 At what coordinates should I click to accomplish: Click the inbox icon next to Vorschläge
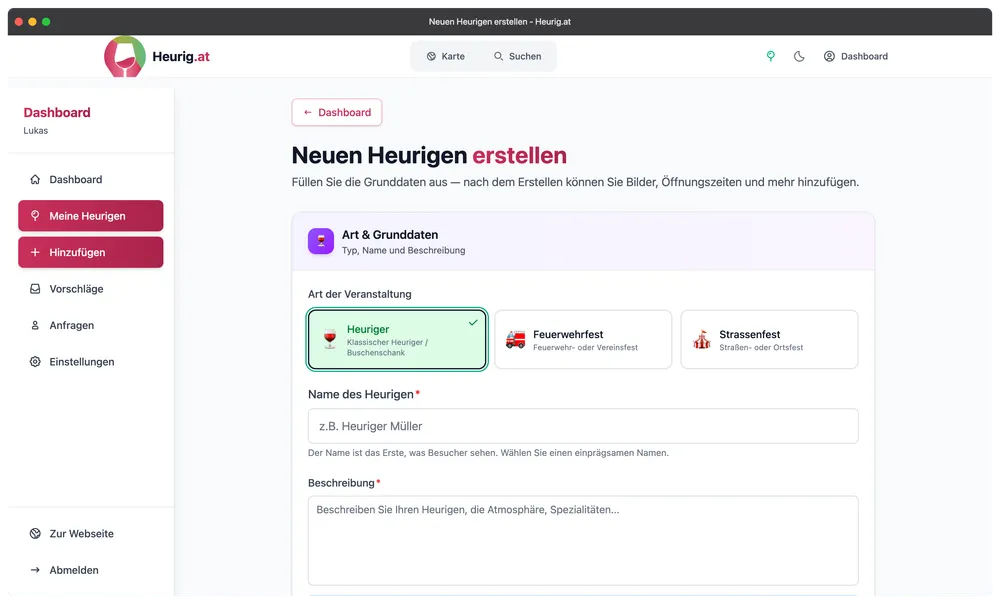tap(35, 289)
